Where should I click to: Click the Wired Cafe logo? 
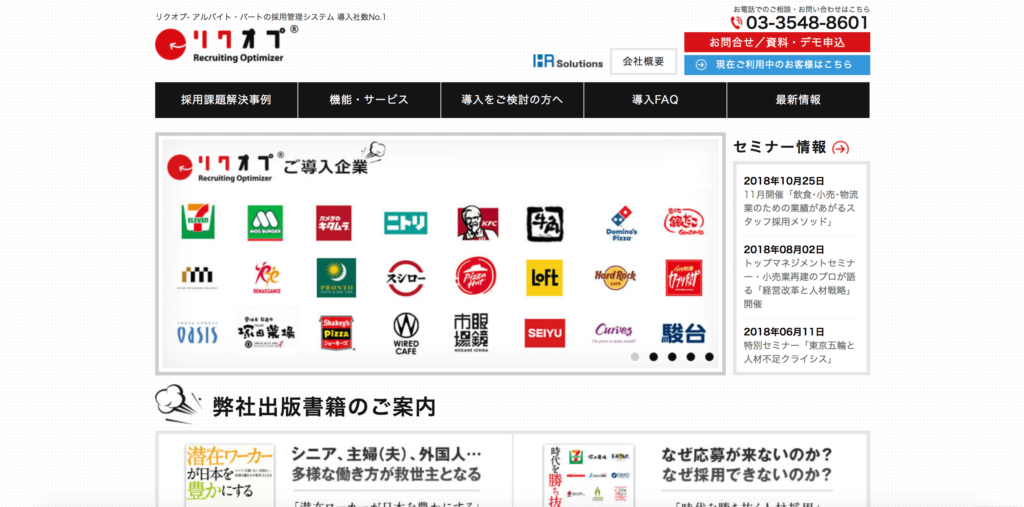(406, 333)
